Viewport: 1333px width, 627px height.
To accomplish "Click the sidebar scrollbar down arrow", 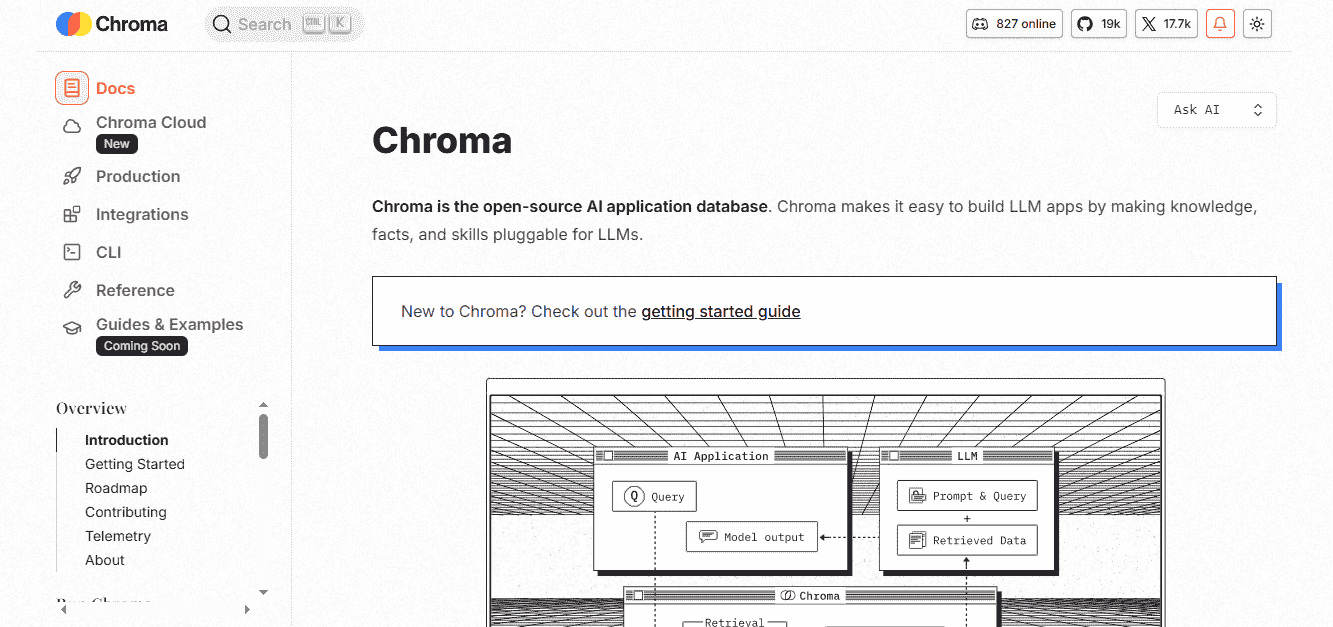I will (x=263, y=592).
